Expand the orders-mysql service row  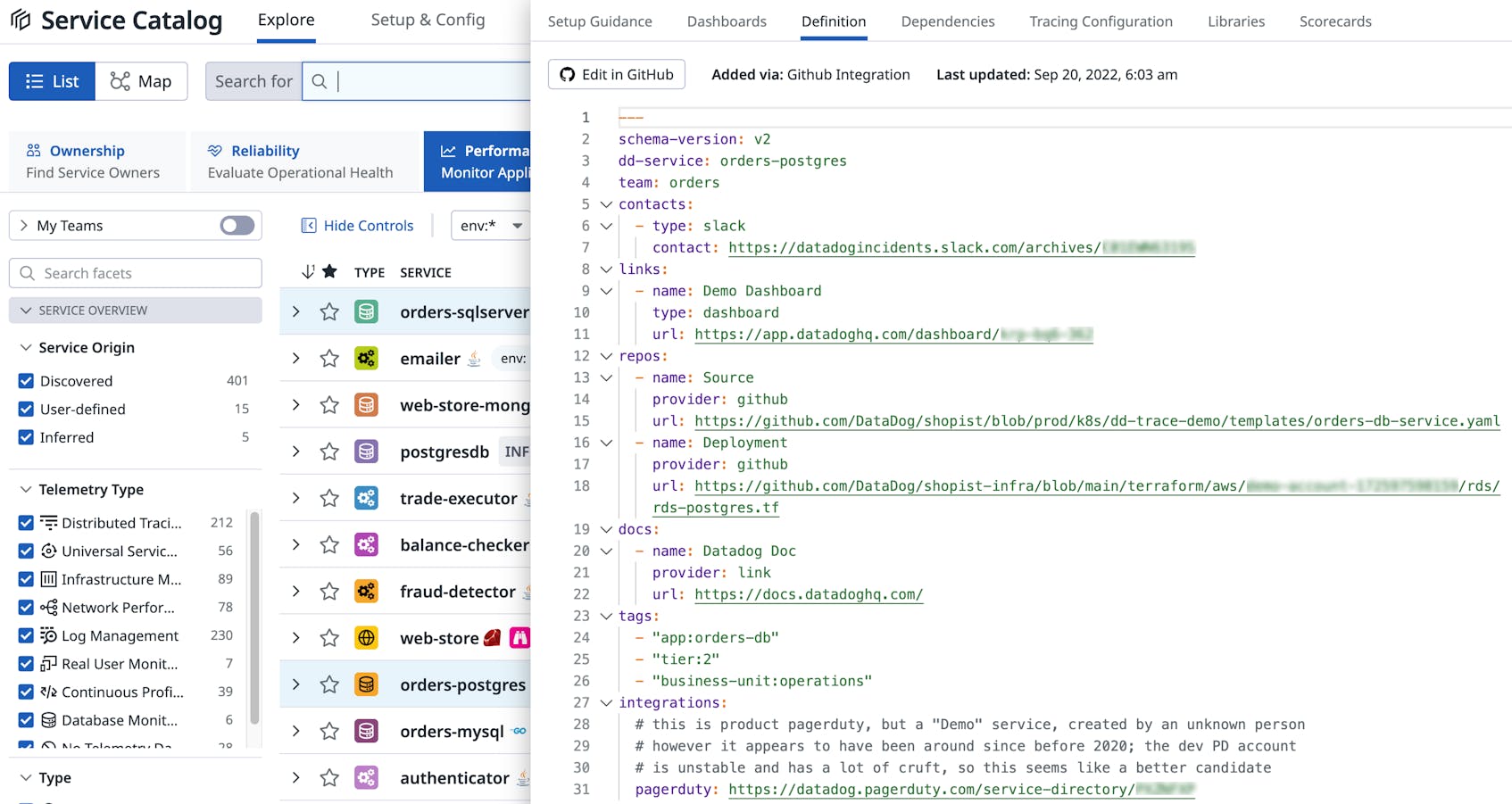coord(295,731)
